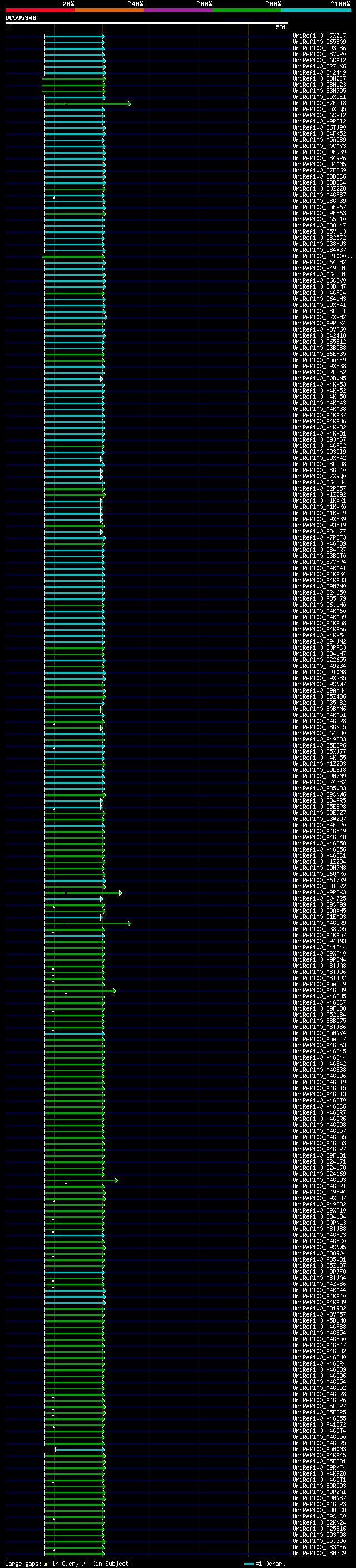This screenshot has height=1568, width=356.
Task: Select the UniRef100_P84177 label
Action: pos(319,531)
